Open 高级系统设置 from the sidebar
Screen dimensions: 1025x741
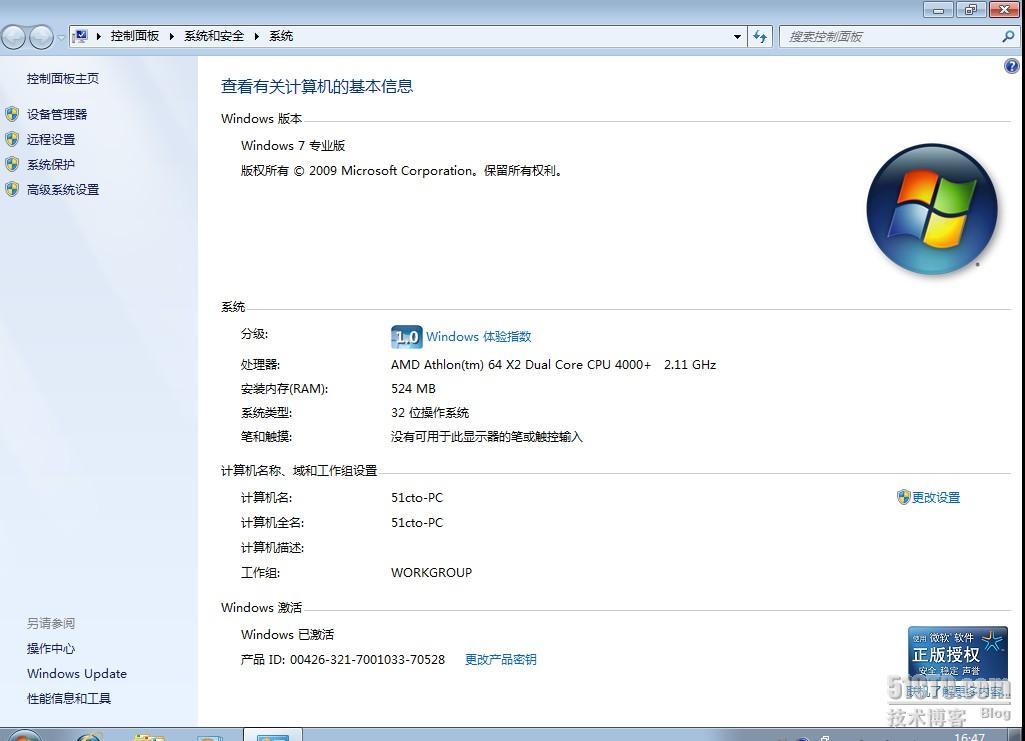pos(63,189)
